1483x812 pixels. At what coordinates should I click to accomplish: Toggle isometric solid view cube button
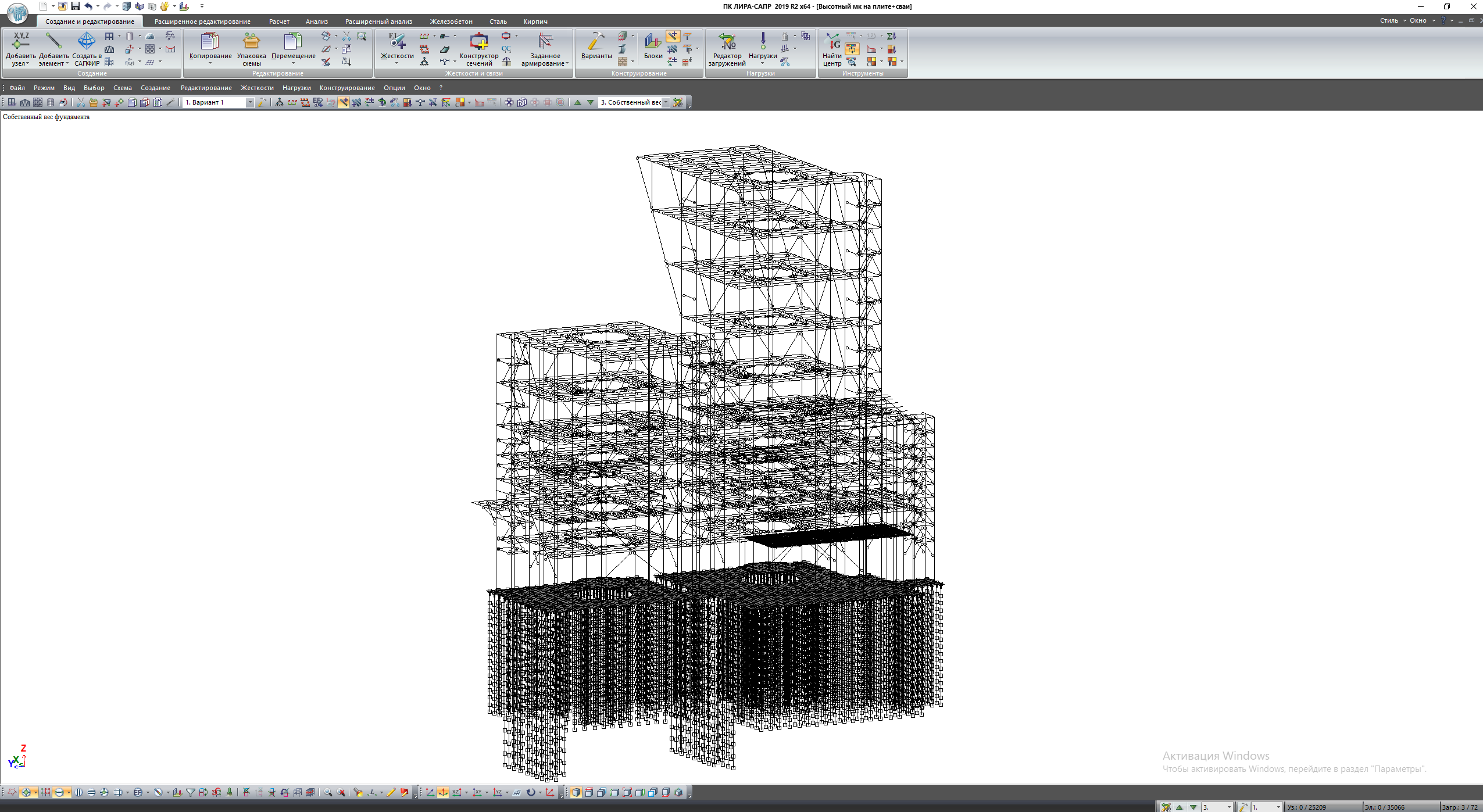[x=576, y=793]
